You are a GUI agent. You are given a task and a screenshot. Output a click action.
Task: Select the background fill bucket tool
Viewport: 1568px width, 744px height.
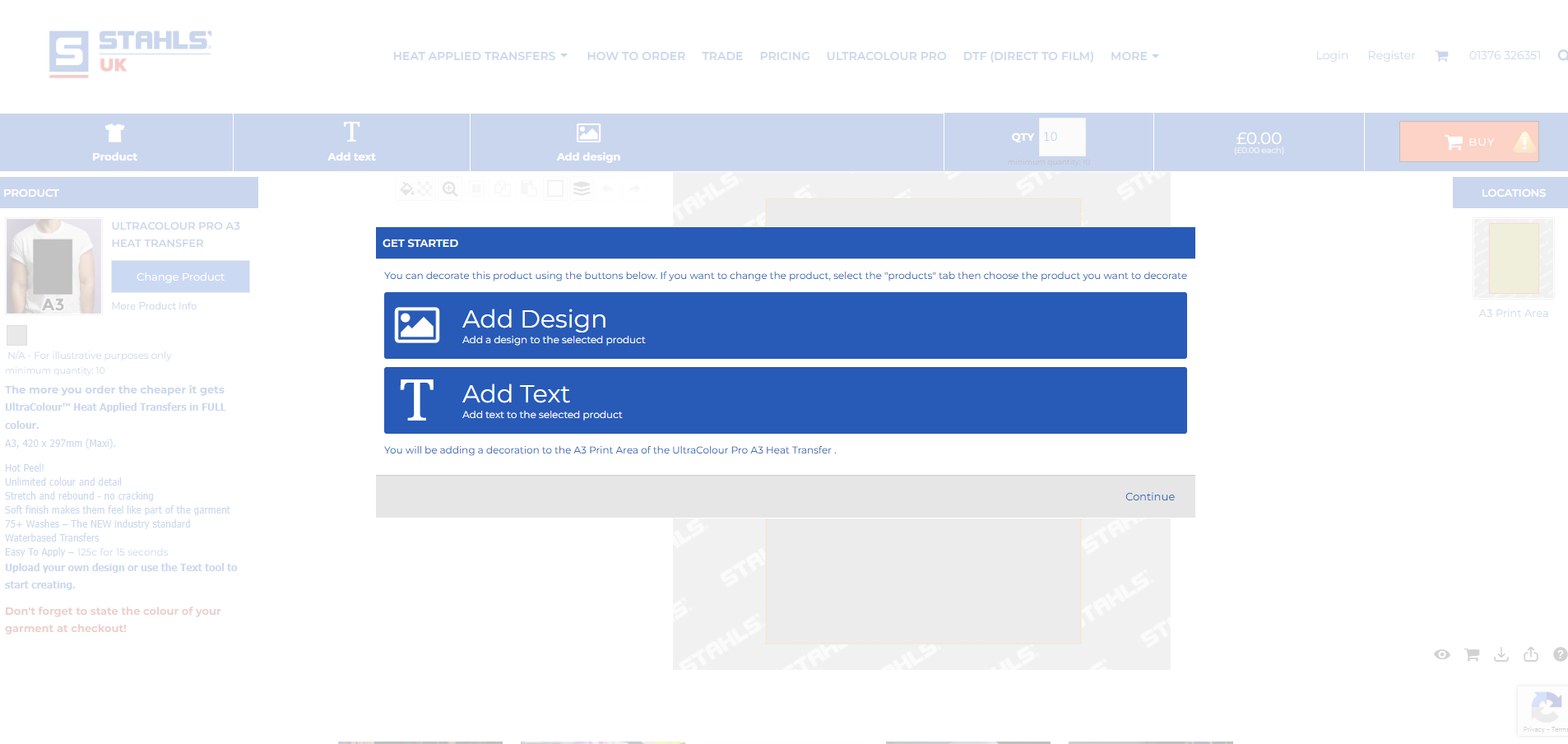tap(406, 188)
